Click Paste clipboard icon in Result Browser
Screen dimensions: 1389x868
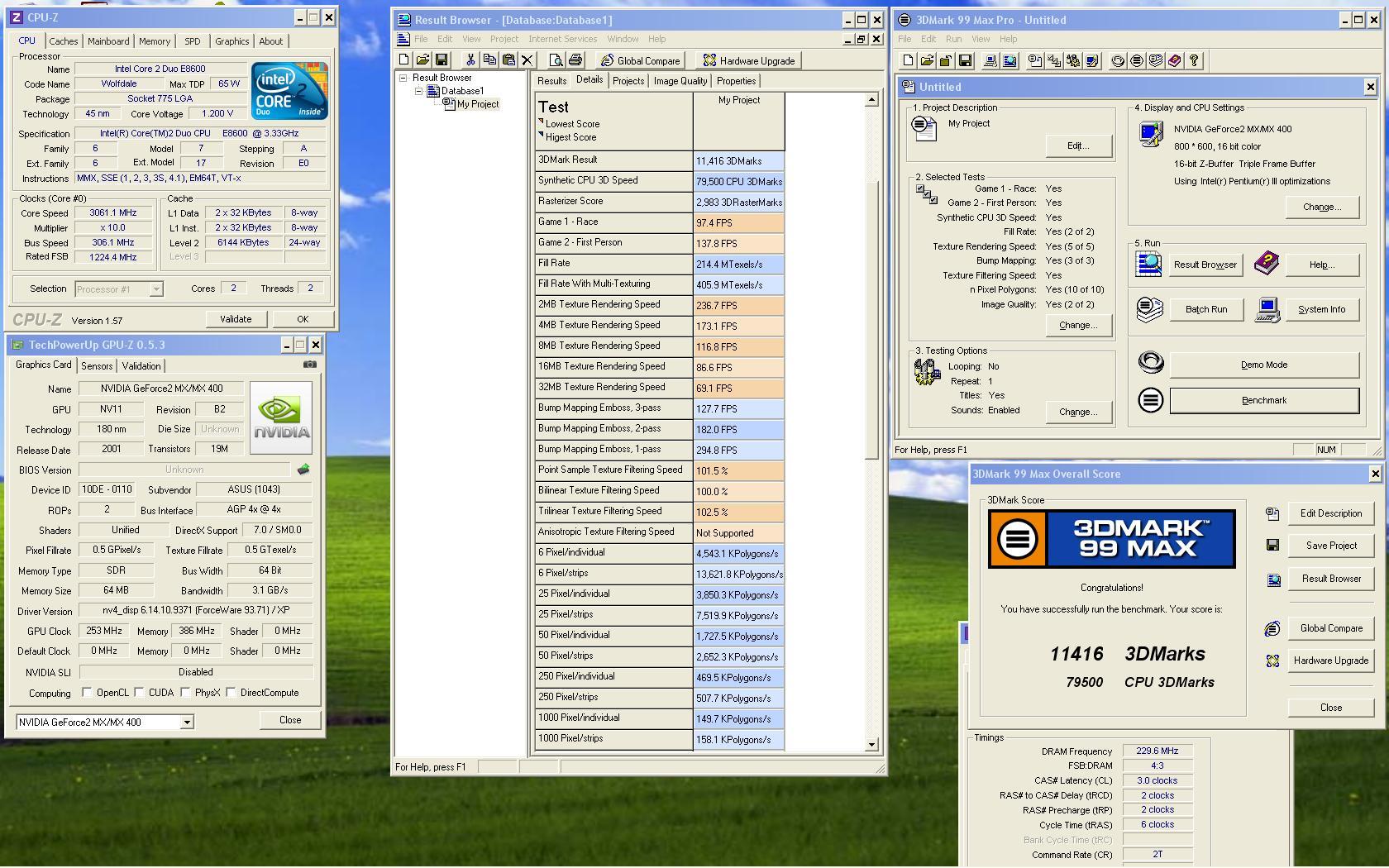(x=508, y=60)
